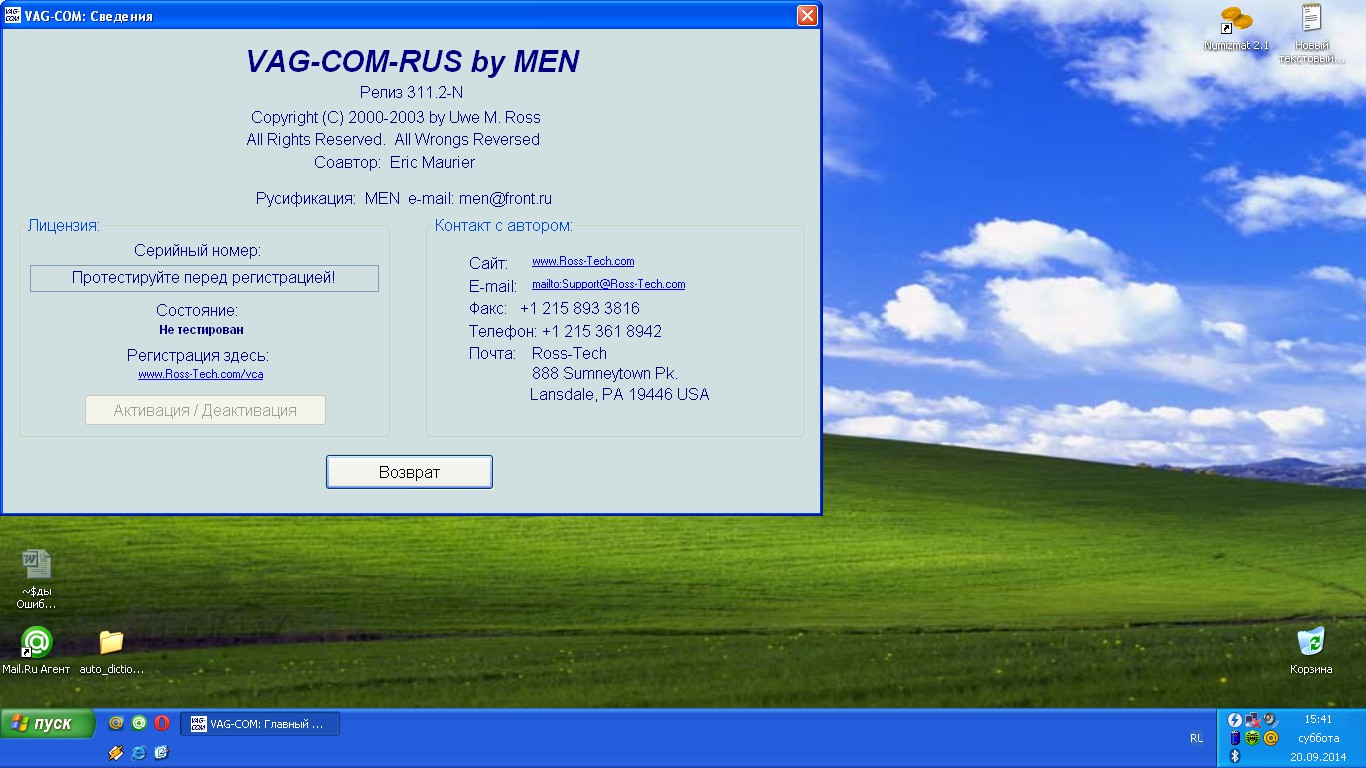Click the RL language indicator

[x=1196, y=738]
